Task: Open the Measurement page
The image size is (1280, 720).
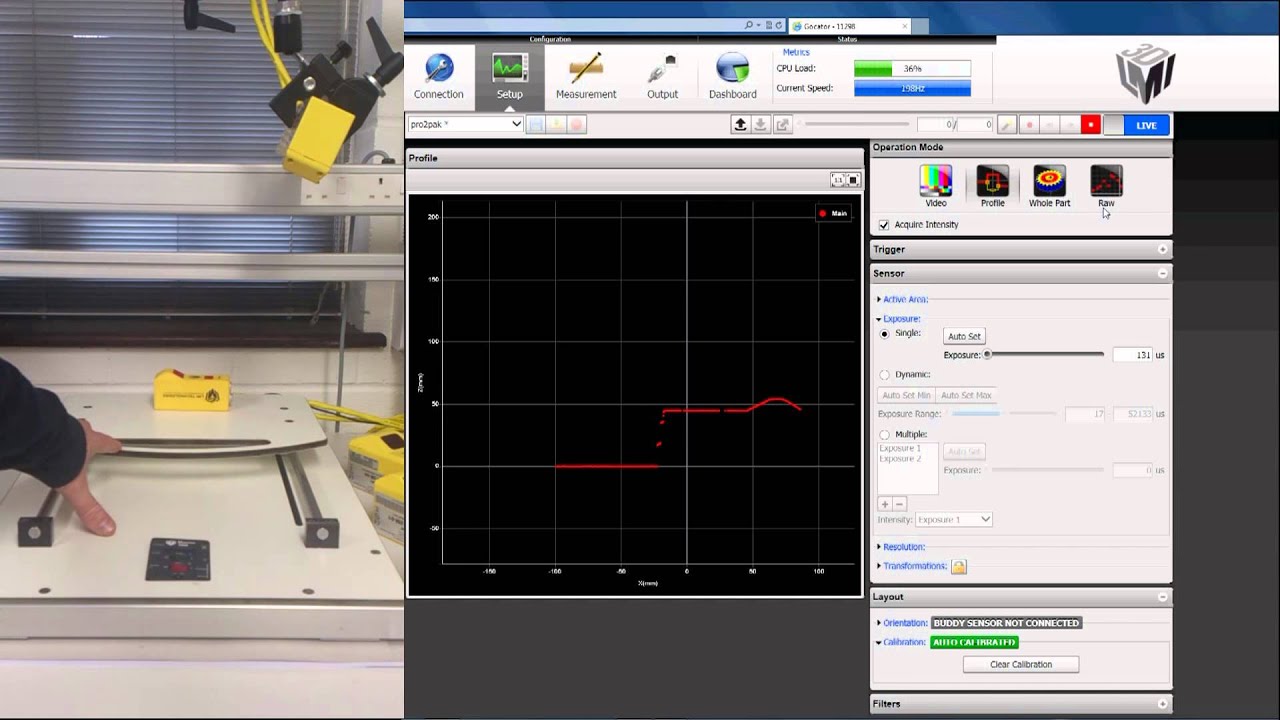Action: tap(586, 78)
